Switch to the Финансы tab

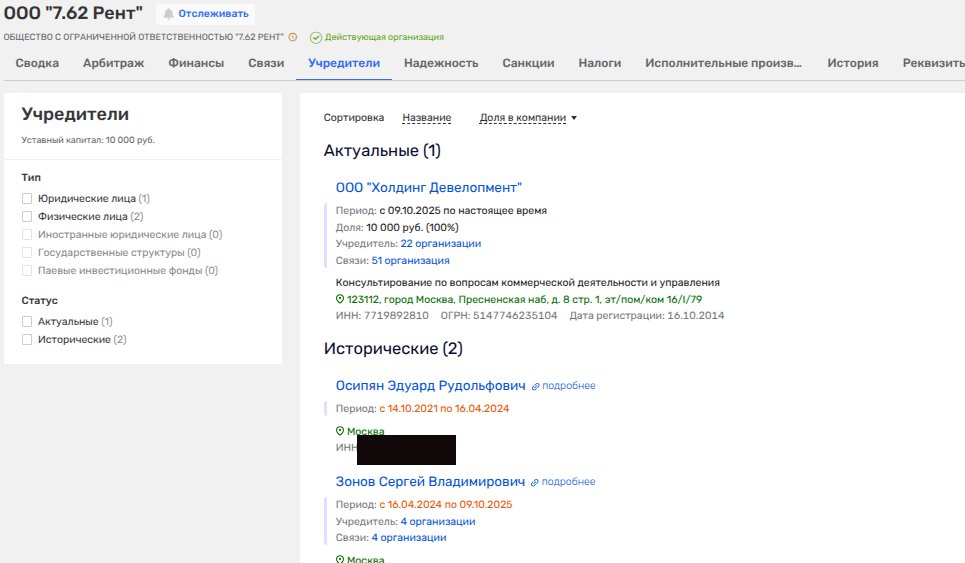click(x=196, y=63)
